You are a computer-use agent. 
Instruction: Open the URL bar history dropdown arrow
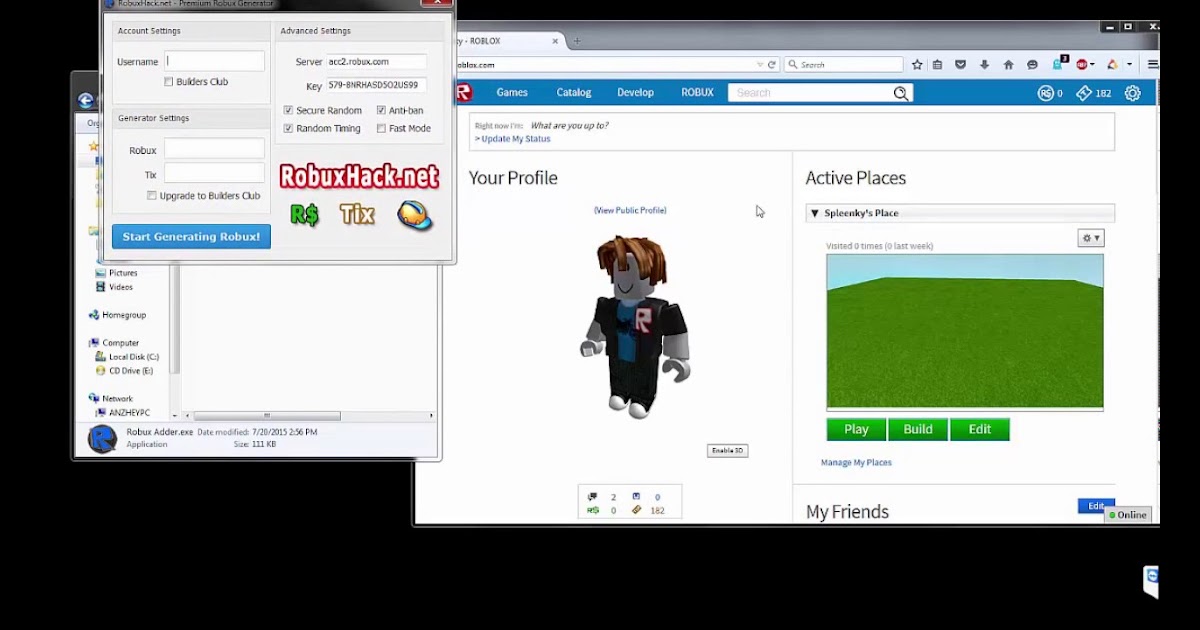point(760,64)
